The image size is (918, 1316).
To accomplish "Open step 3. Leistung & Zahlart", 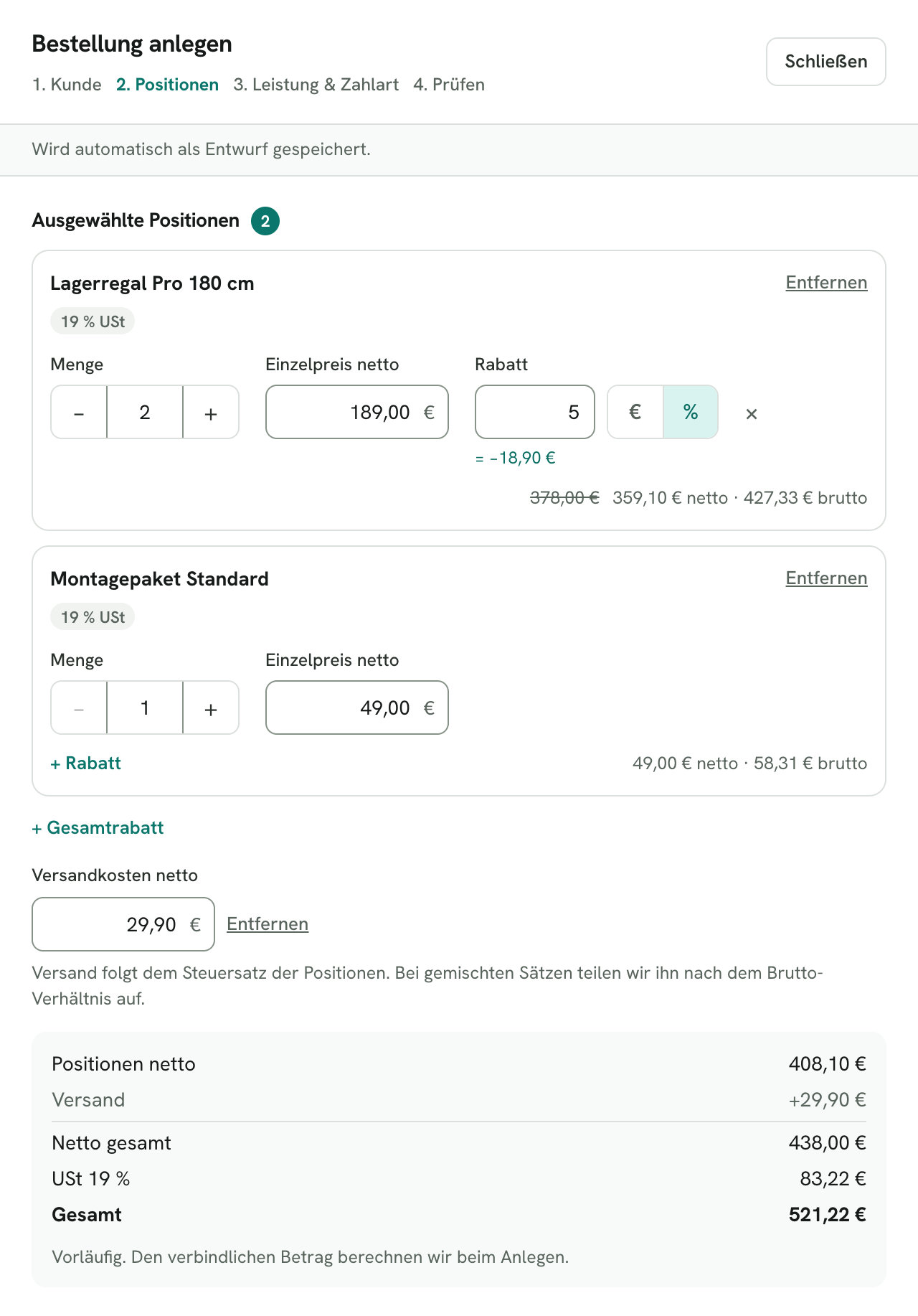I will click(x=316, y=85).
